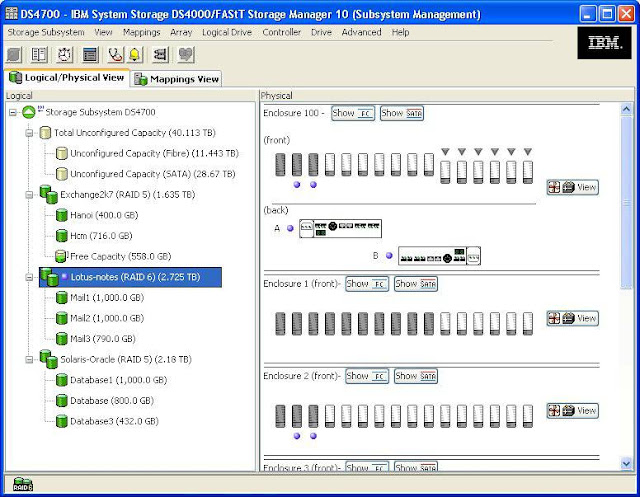Open the Storage Subsystem menu
The width and height of the screenshot is (640, 497).
tap(46, 32)
